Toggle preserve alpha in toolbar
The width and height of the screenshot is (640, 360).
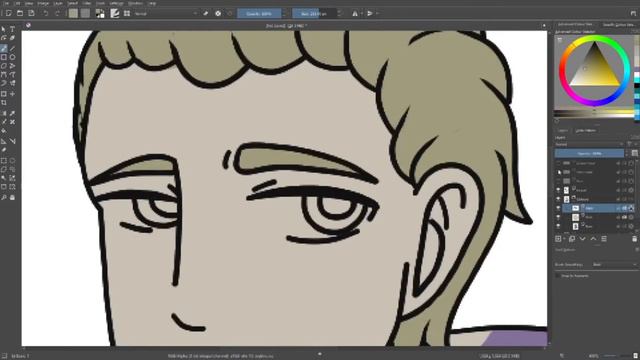pyautogui.click(x=218, y=13)
